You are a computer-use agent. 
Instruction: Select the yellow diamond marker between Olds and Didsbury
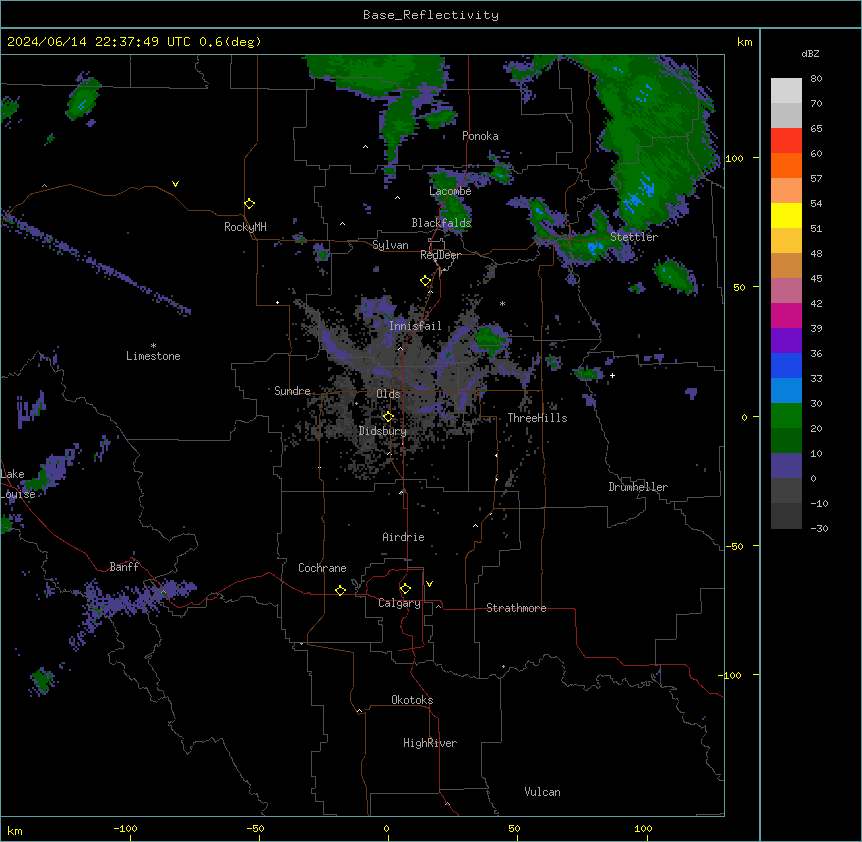coord(388,417)
